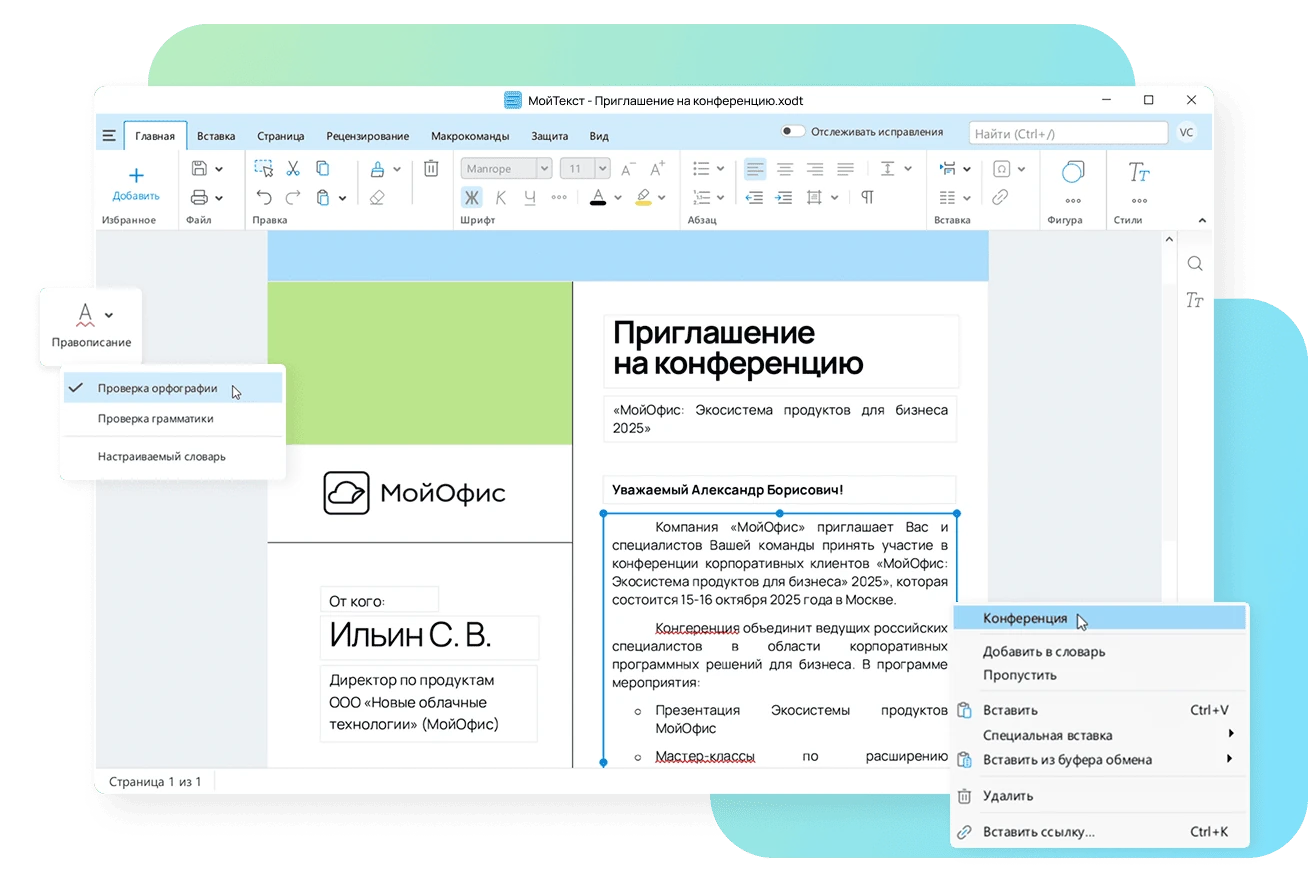Image resolution: width=1308 pixels, height=880 pixels.
Task: Click the Cut scissors icon
Action: pyautogui.click(x=293, y=169)
